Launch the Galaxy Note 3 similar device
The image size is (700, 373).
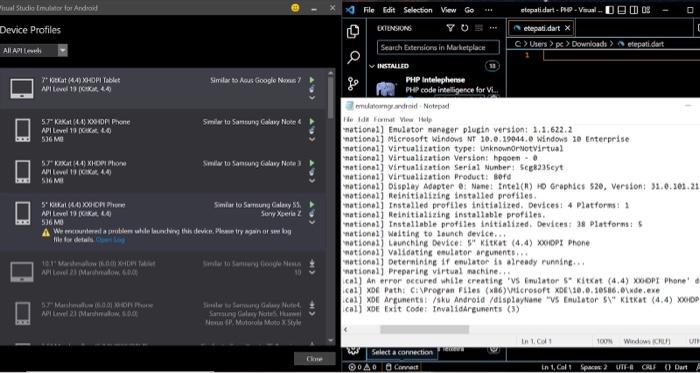[x=312, y=163]
